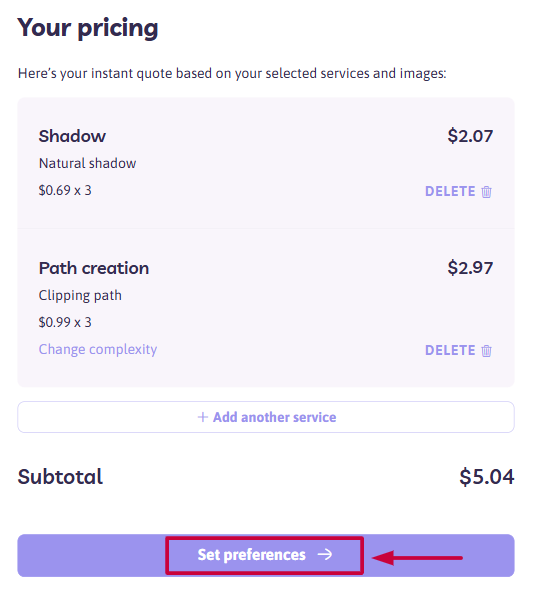This screenshot has height=592, width=535.
Task: Select the Shadow service heading
Action: click(x=72, y=136)
